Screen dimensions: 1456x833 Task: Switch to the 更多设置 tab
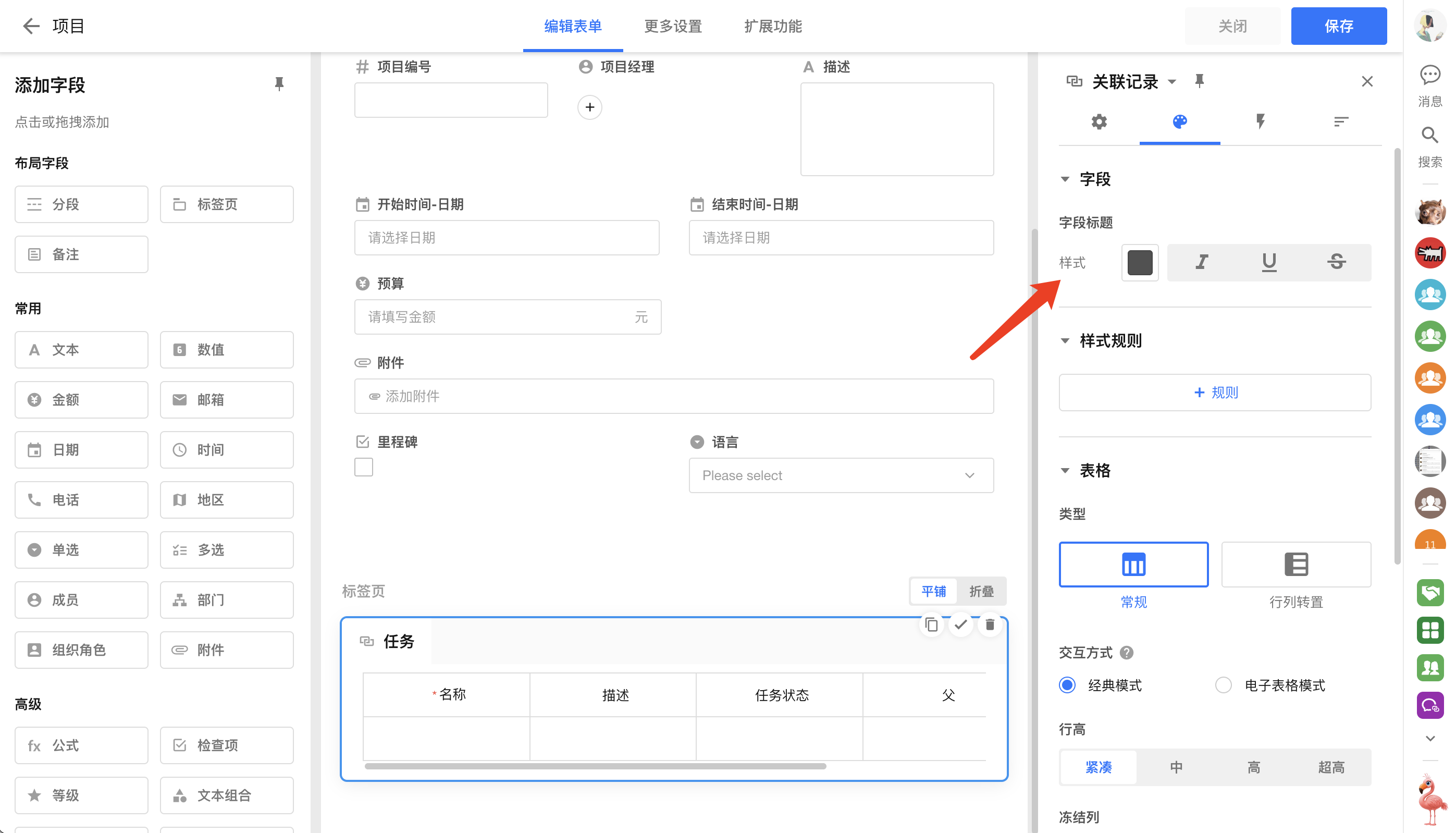[x=673, y=26]
